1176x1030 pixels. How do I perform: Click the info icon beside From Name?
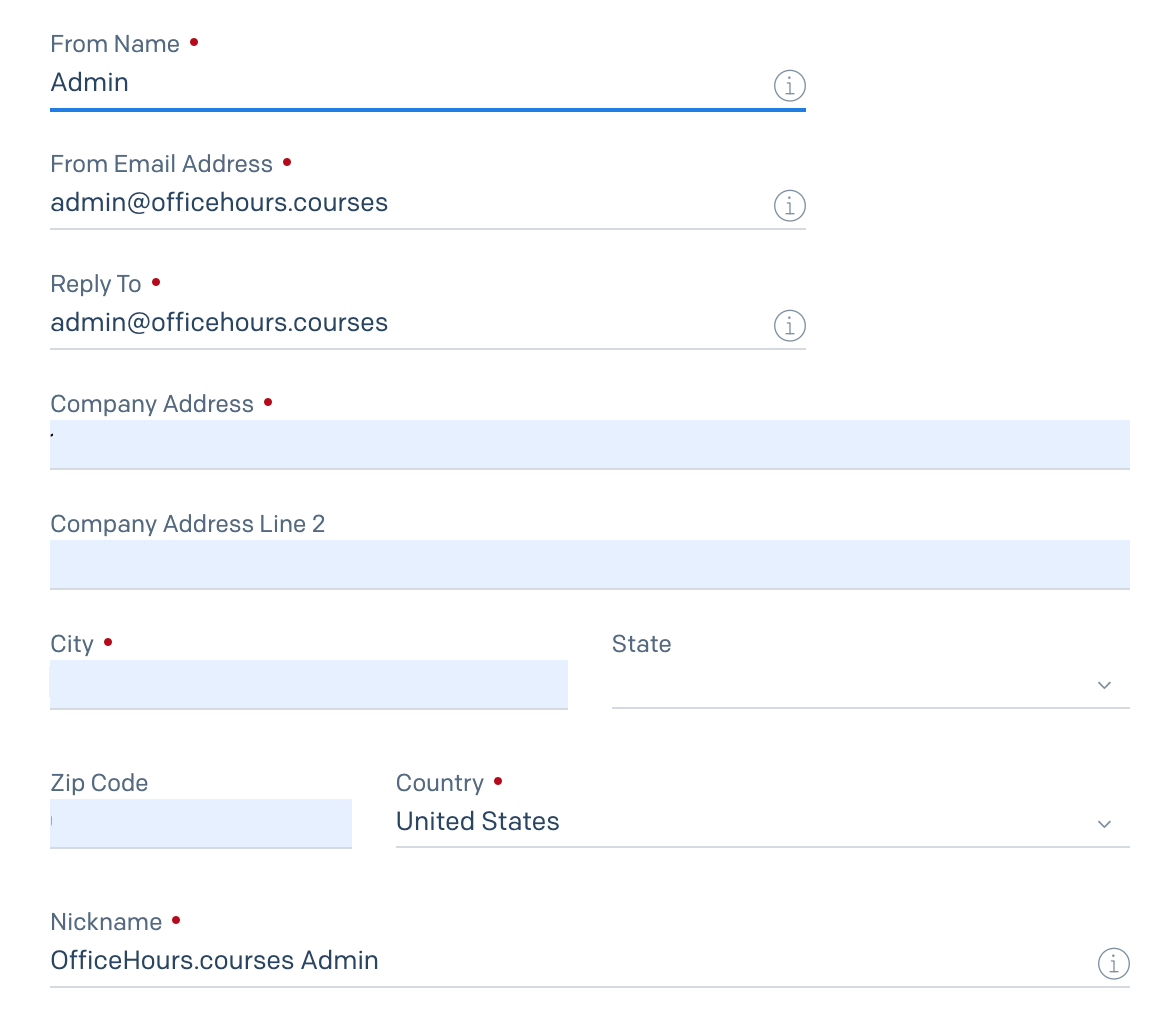(x=789, y=87)
